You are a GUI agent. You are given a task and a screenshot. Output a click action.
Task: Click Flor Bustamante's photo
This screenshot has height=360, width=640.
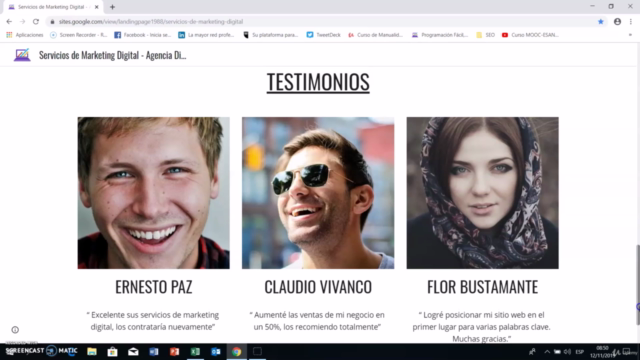point(482,193)
